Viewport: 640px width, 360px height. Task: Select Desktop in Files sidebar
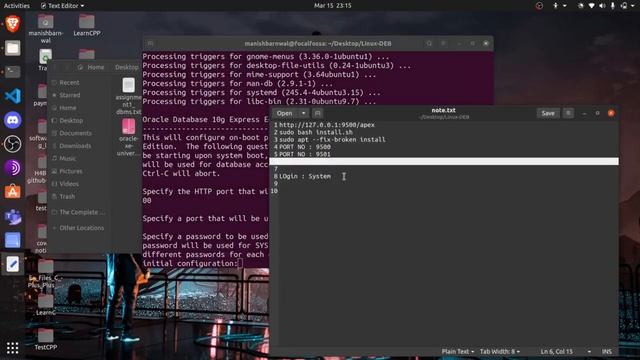coord(71,120)
